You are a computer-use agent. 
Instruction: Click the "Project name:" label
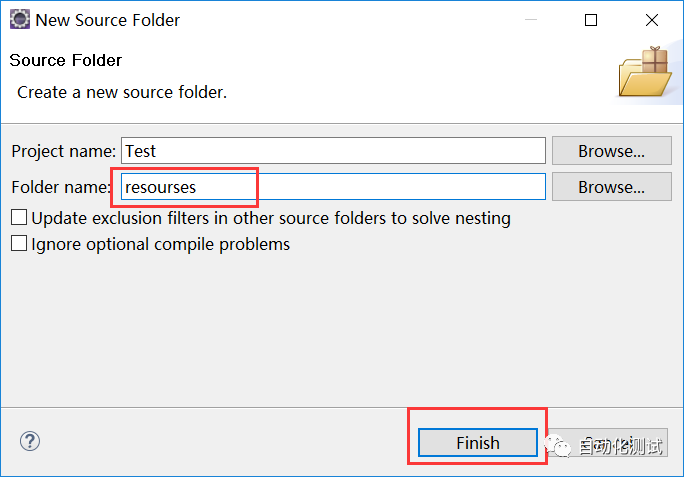[64, 151]
